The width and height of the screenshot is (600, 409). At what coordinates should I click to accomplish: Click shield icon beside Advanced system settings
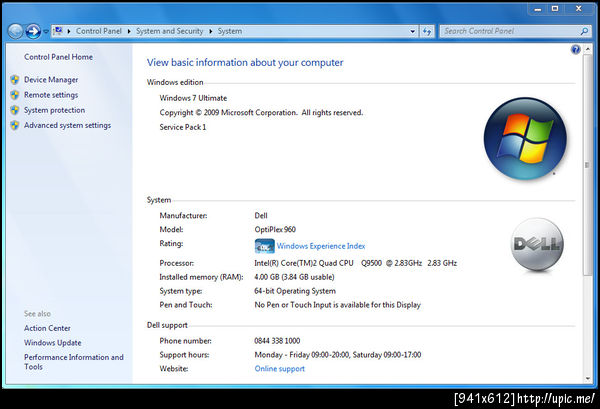(15, 125)
